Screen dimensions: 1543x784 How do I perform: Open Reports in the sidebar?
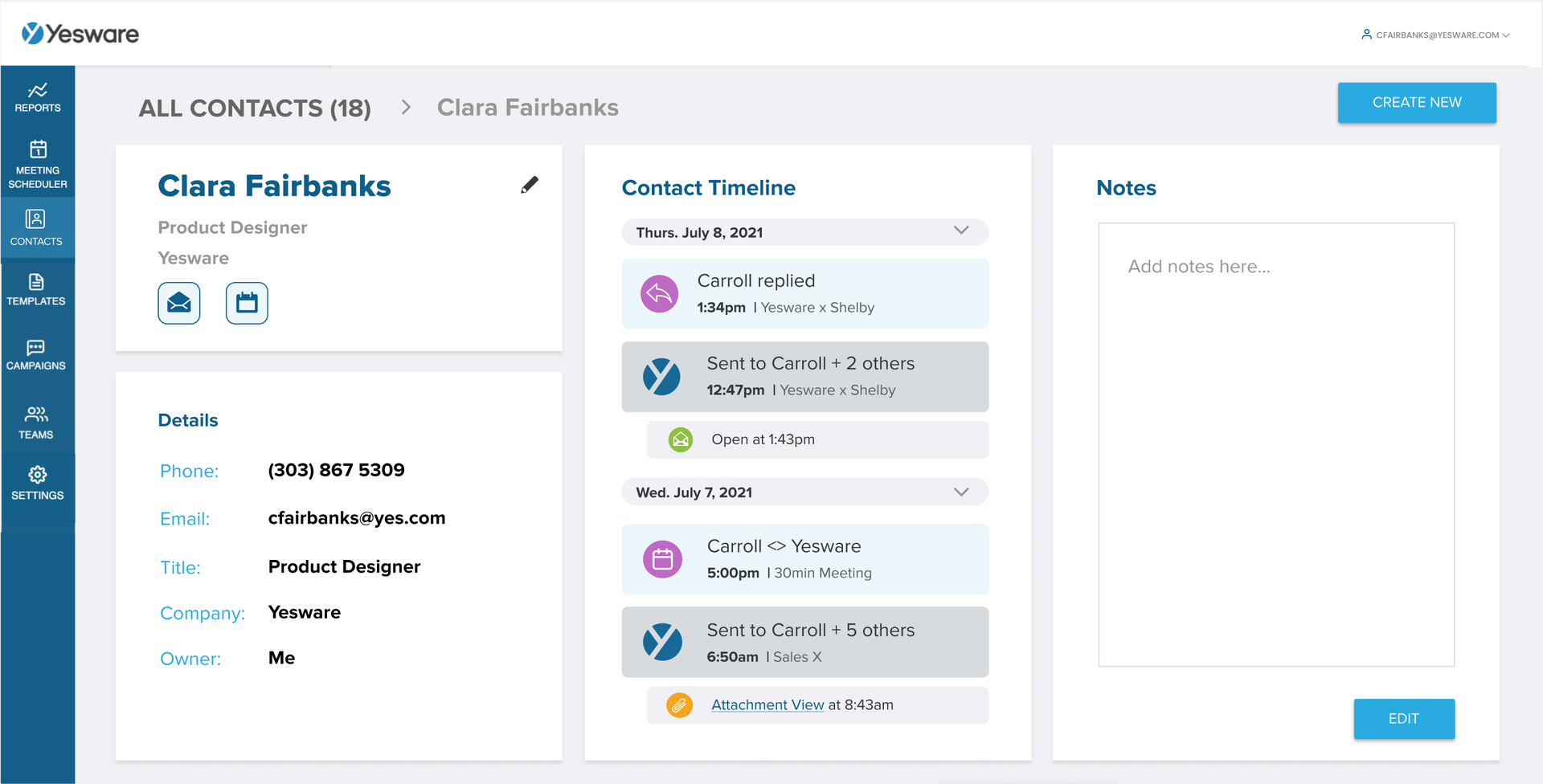pyautogui.click(x=38, y=97)
